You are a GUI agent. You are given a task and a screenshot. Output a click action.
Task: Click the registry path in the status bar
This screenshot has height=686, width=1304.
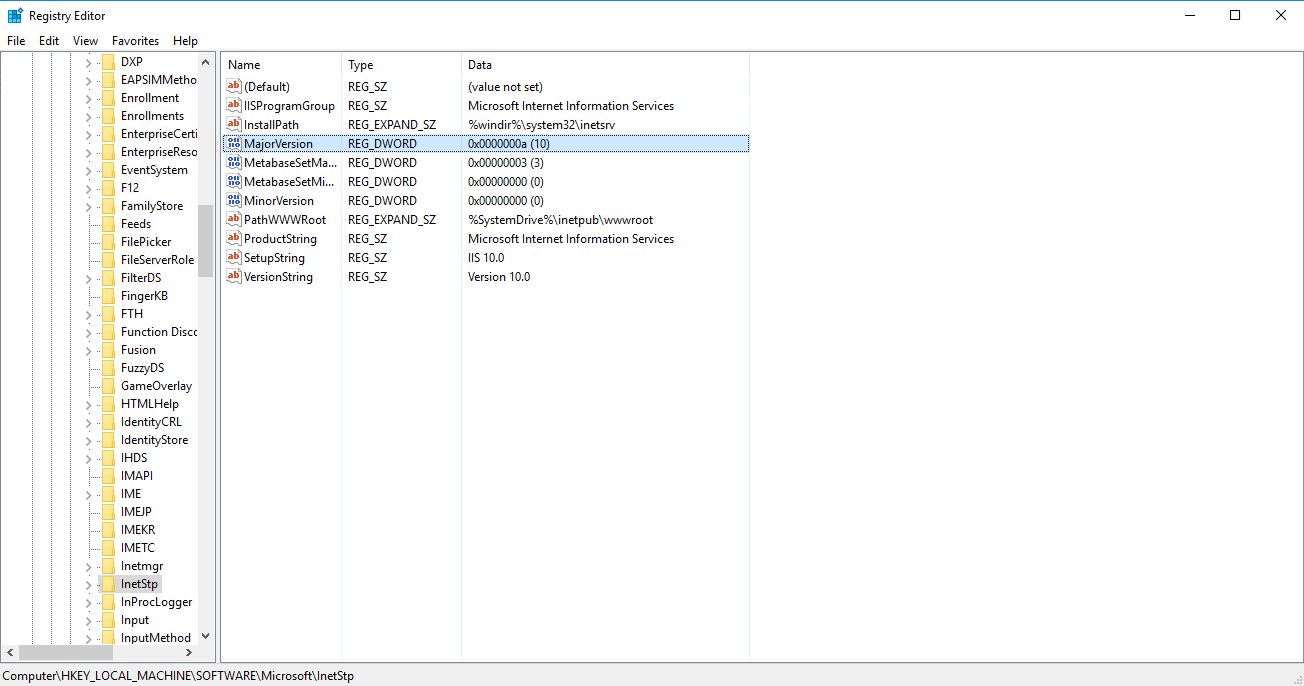(178, 676)
